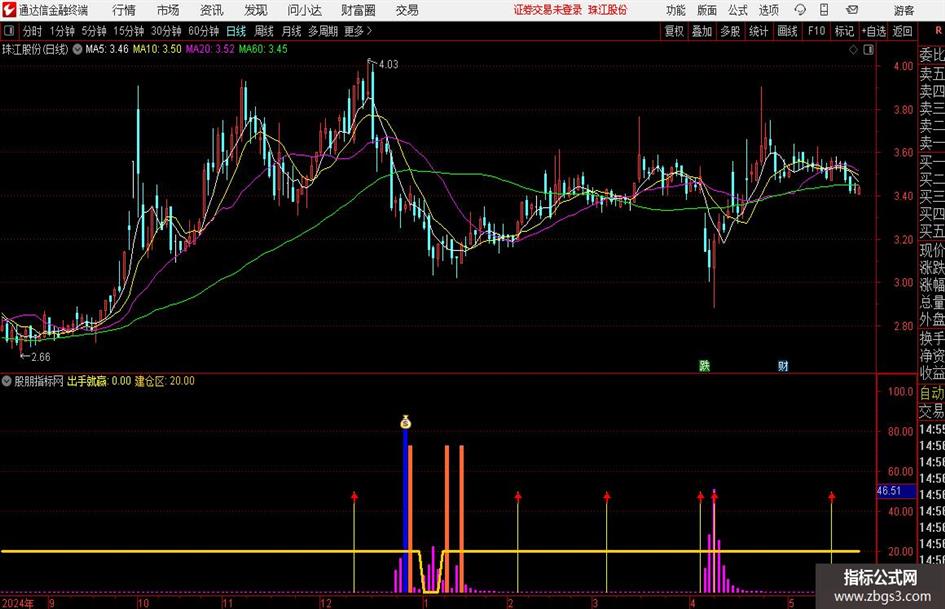Click the MA10: 3.50 label

[157, 49]
